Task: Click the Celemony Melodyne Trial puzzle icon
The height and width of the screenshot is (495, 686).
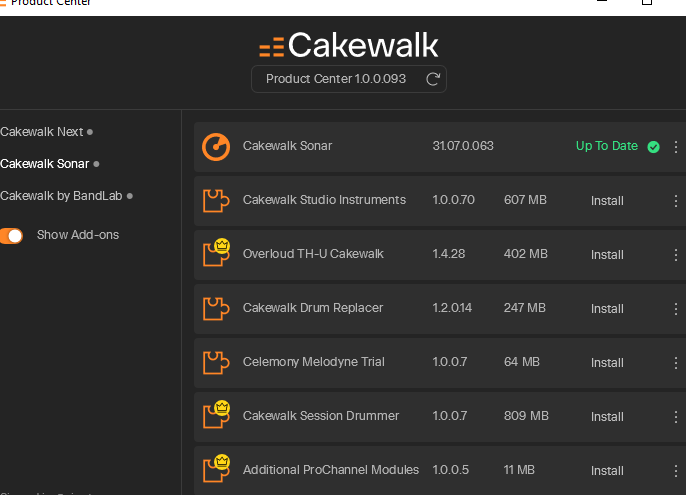Action: click(216, 362)
